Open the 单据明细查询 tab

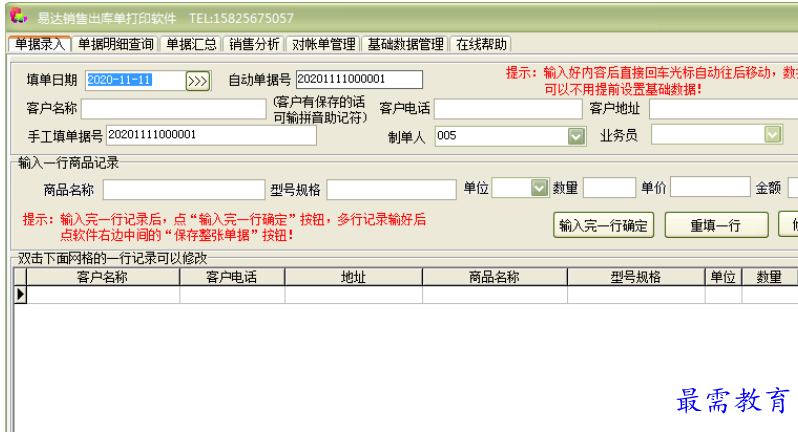pos(116,44)
